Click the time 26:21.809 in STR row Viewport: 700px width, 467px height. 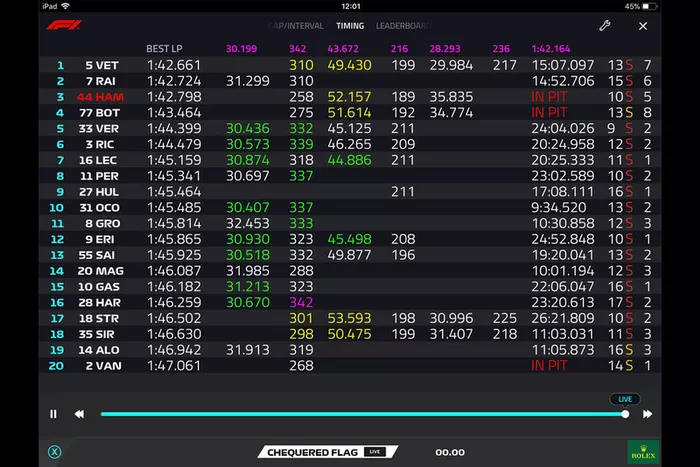coord(562,318)
